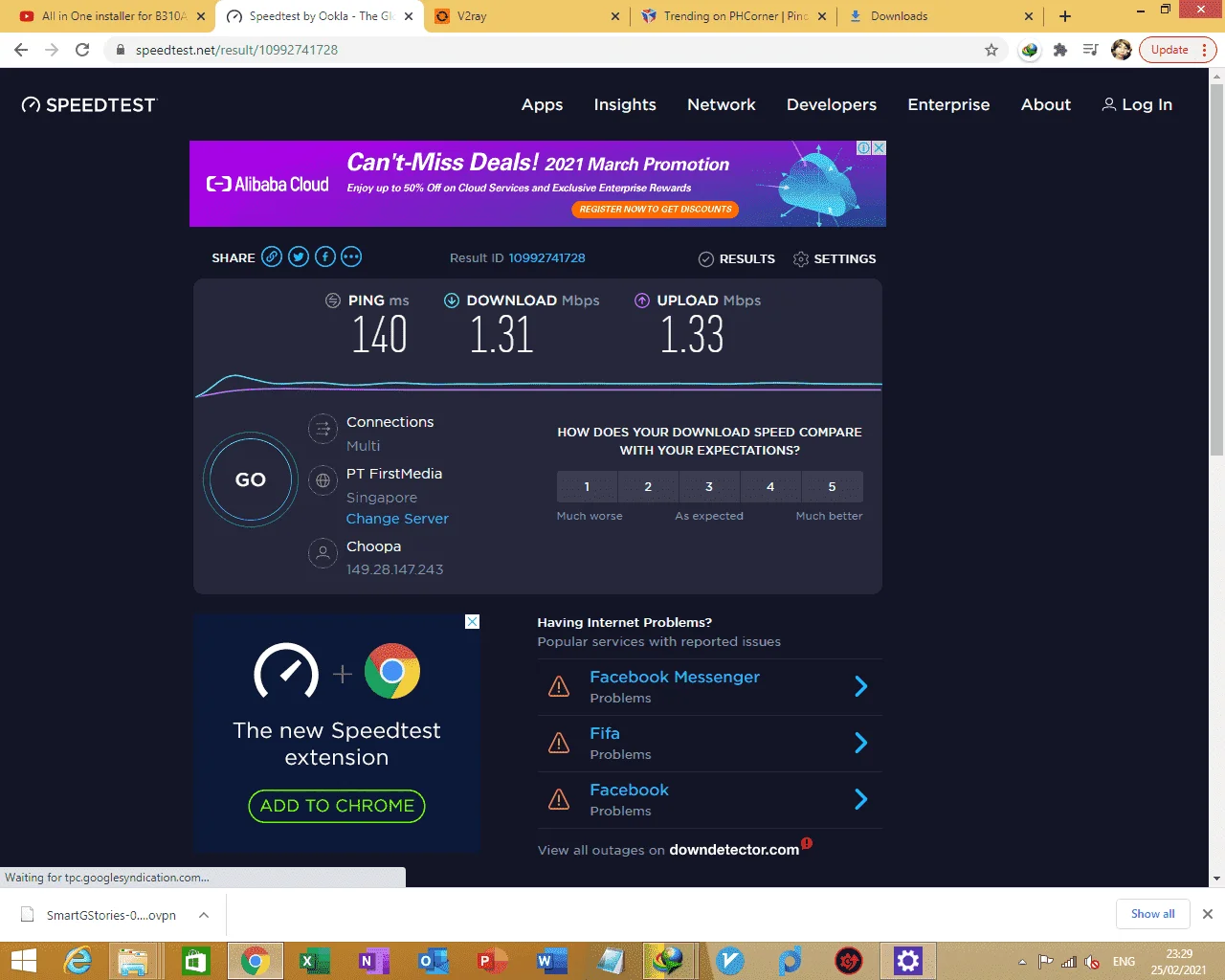This screenshot has height=980, width=1225.
Task: Click the Chrome profile avatar
Action: click(x=1122, y=50)
